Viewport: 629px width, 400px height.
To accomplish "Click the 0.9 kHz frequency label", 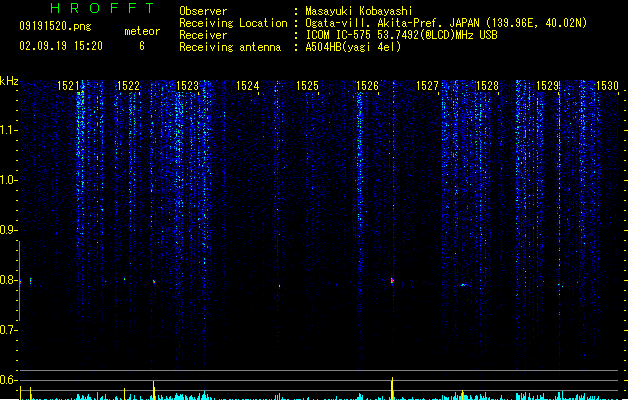I will coord(8,230).
